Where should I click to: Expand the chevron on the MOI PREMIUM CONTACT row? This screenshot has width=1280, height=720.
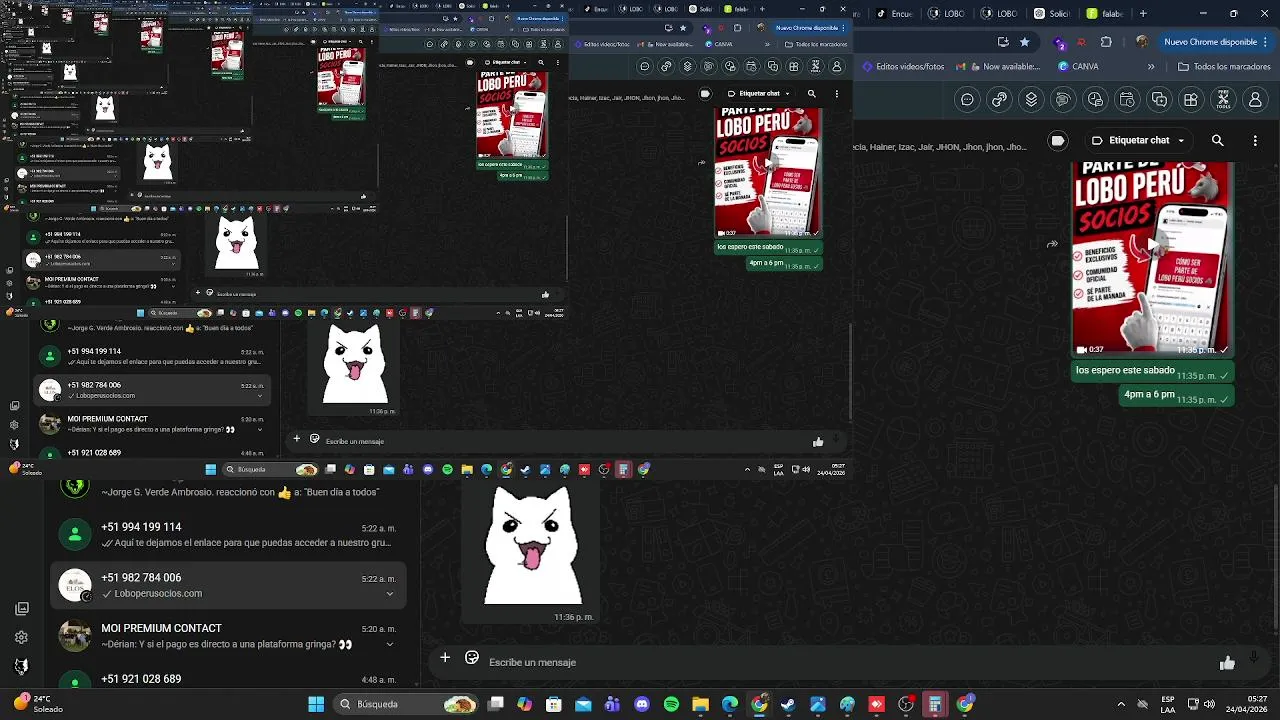pos(390,645)
